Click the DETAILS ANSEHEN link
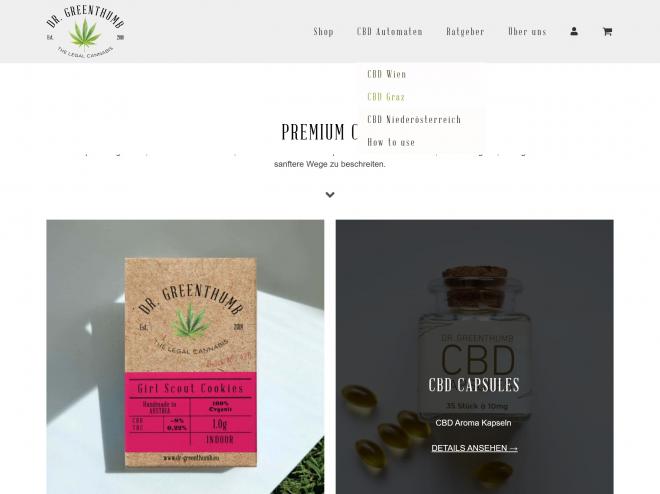The height and width of the screenshot is (494, 660). pos(474,448)
